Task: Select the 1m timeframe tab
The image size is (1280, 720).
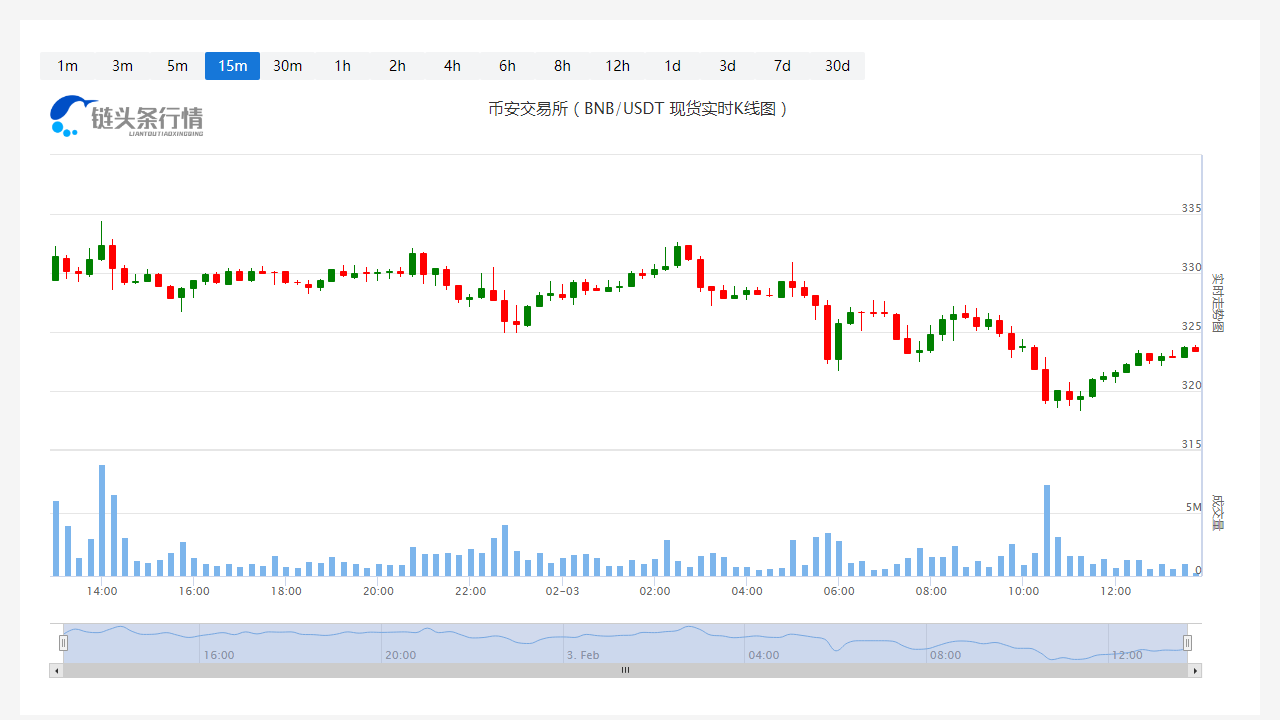Action: [67, 66]
